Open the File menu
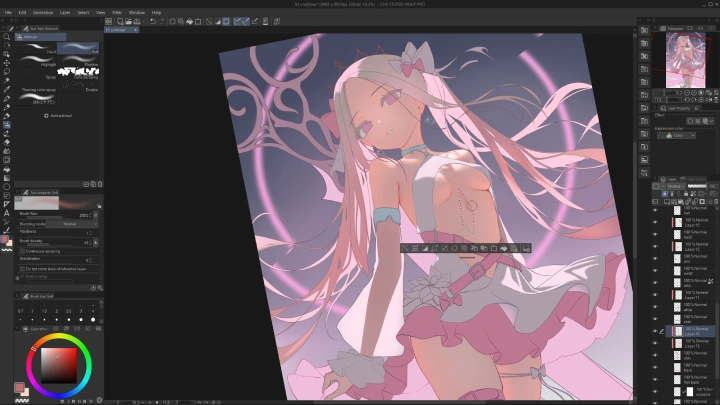The image size is (720, 405). pyautogui.click(x=8, y=12)
